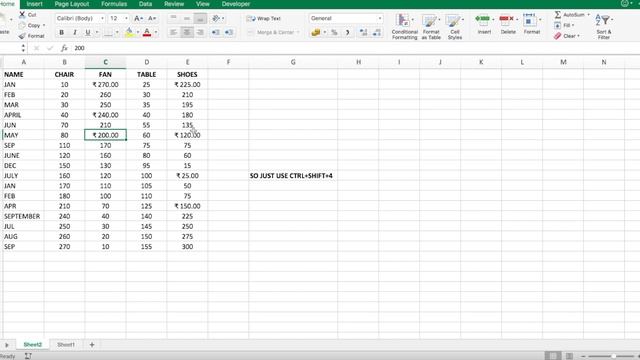
Task: Toggle Underline formatting
Action: coord(87,32)
